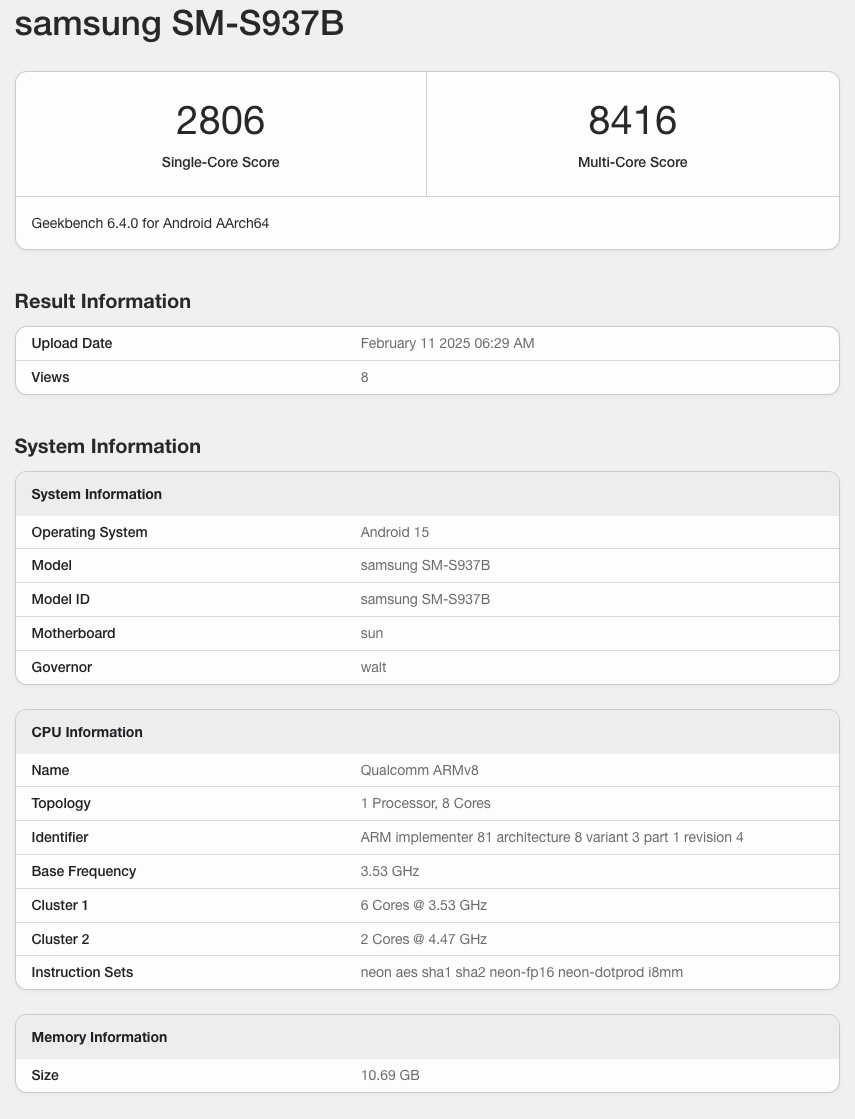The image size is (855, 1119).
Task: Click the Instruction Sets value list
Action: point(521,972)
